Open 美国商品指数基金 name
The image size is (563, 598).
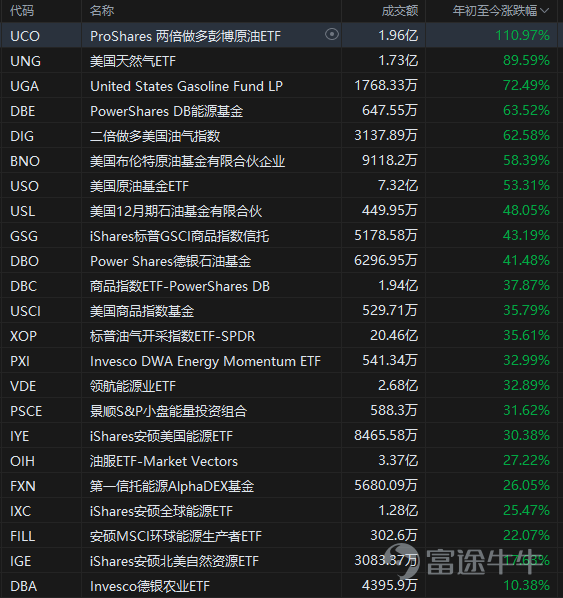[x=142, y=311]
